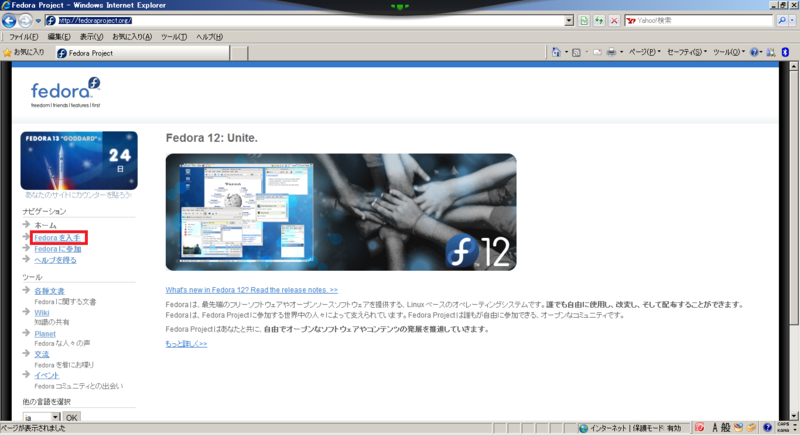Click the Bluetooth icon in command bar
This screenshot has height=436, width=800.
785,52
